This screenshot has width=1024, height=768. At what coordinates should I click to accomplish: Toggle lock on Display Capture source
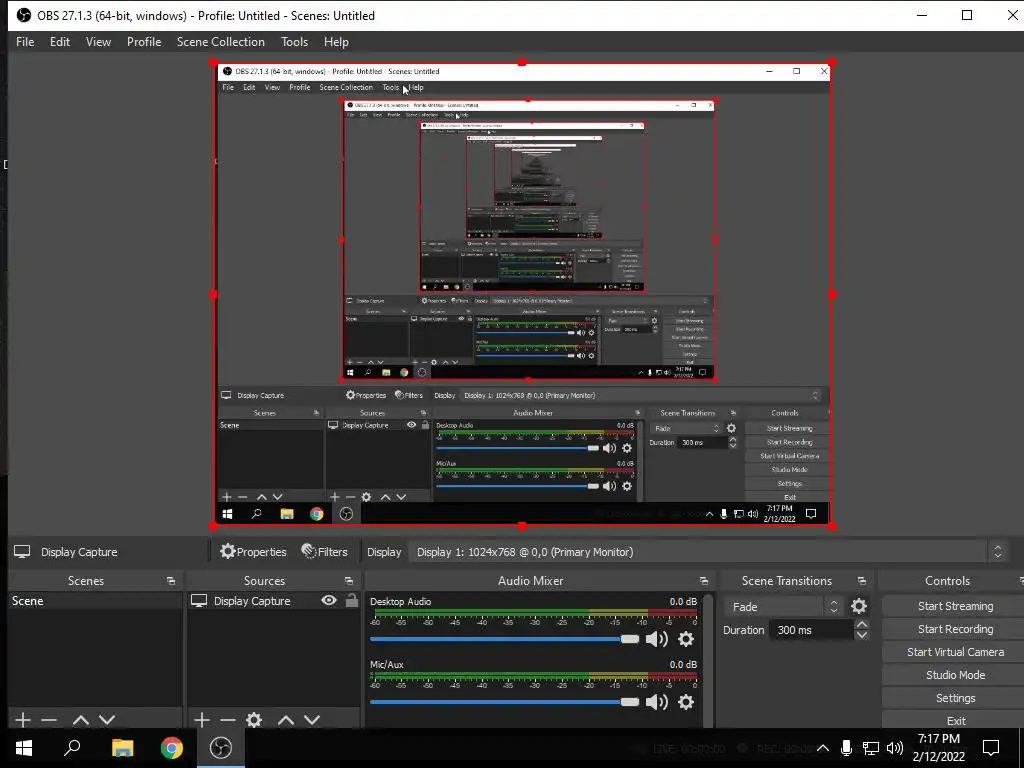[352, 600]
